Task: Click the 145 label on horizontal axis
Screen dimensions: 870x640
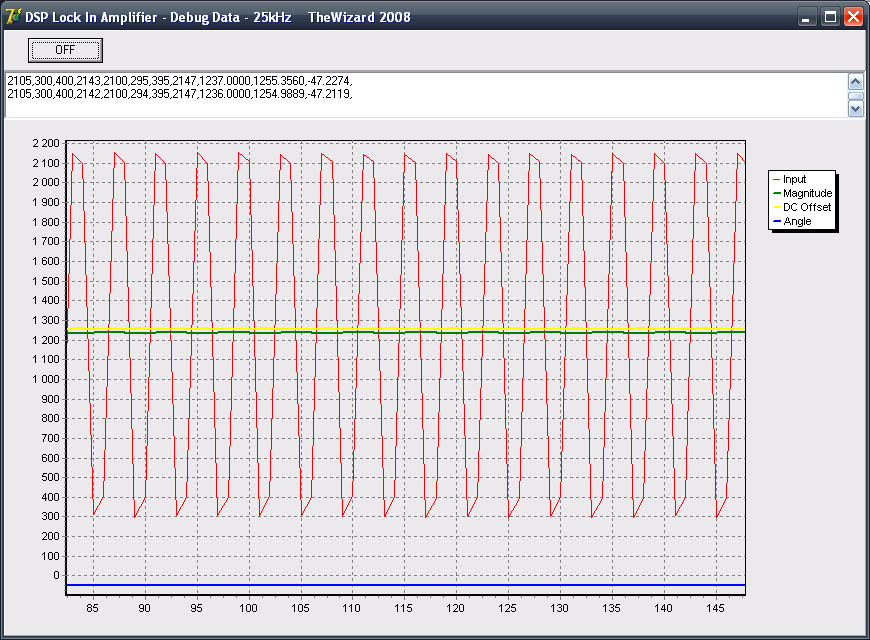Action: pos(715,607)
